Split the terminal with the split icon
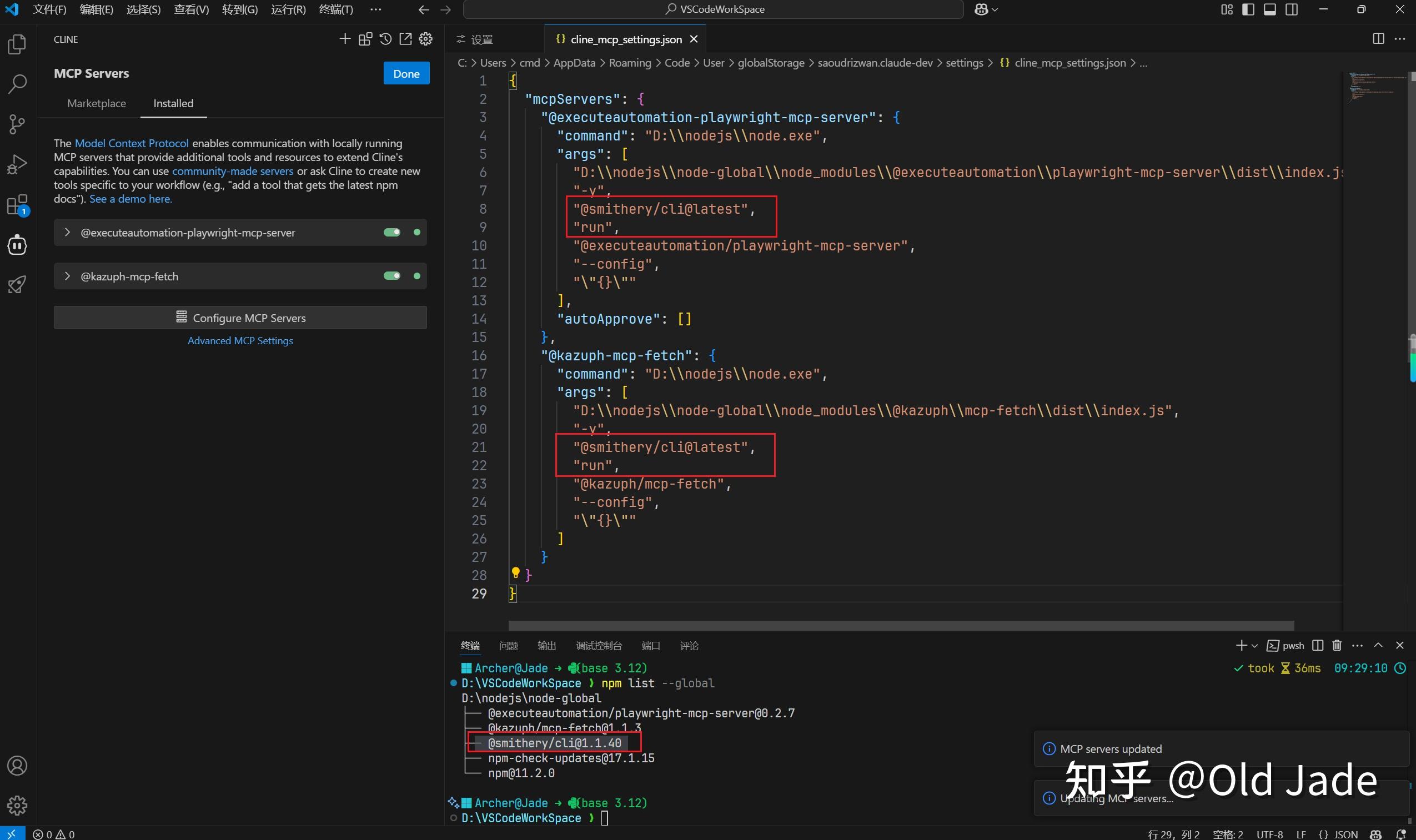 click(x=1318, y=645)
